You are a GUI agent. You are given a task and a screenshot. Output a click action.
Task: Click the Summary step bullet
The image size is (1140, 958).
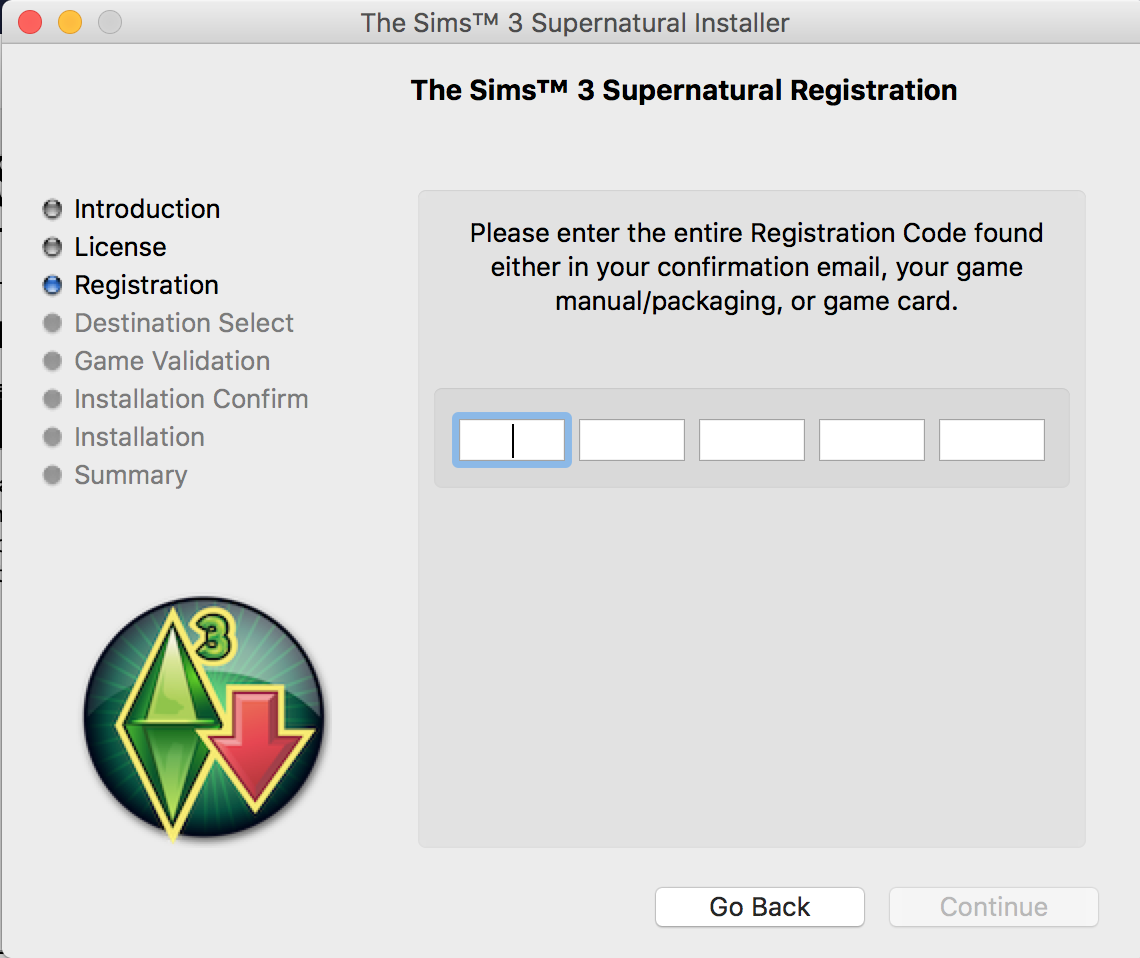(x=52, y=476)
